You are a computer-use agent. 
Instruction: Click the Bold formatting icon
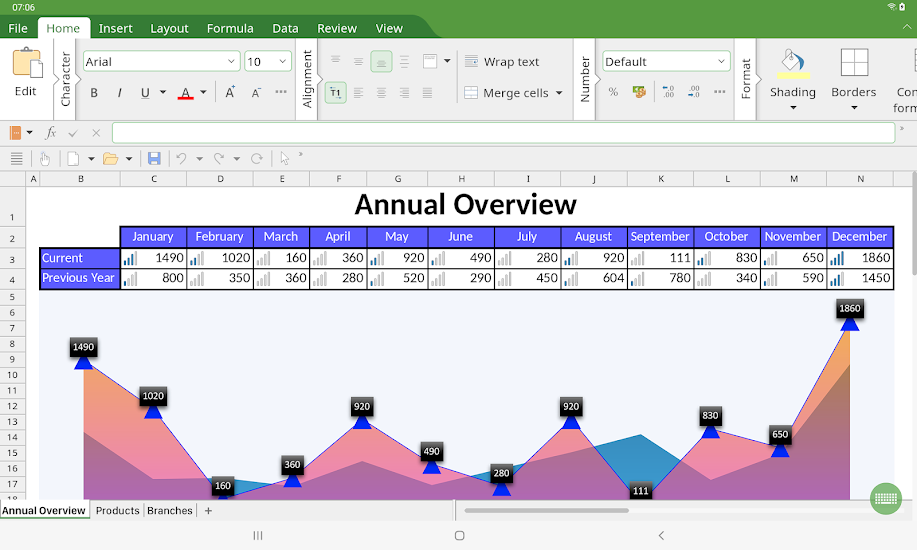pyautogui.click(x=94, y=93)
